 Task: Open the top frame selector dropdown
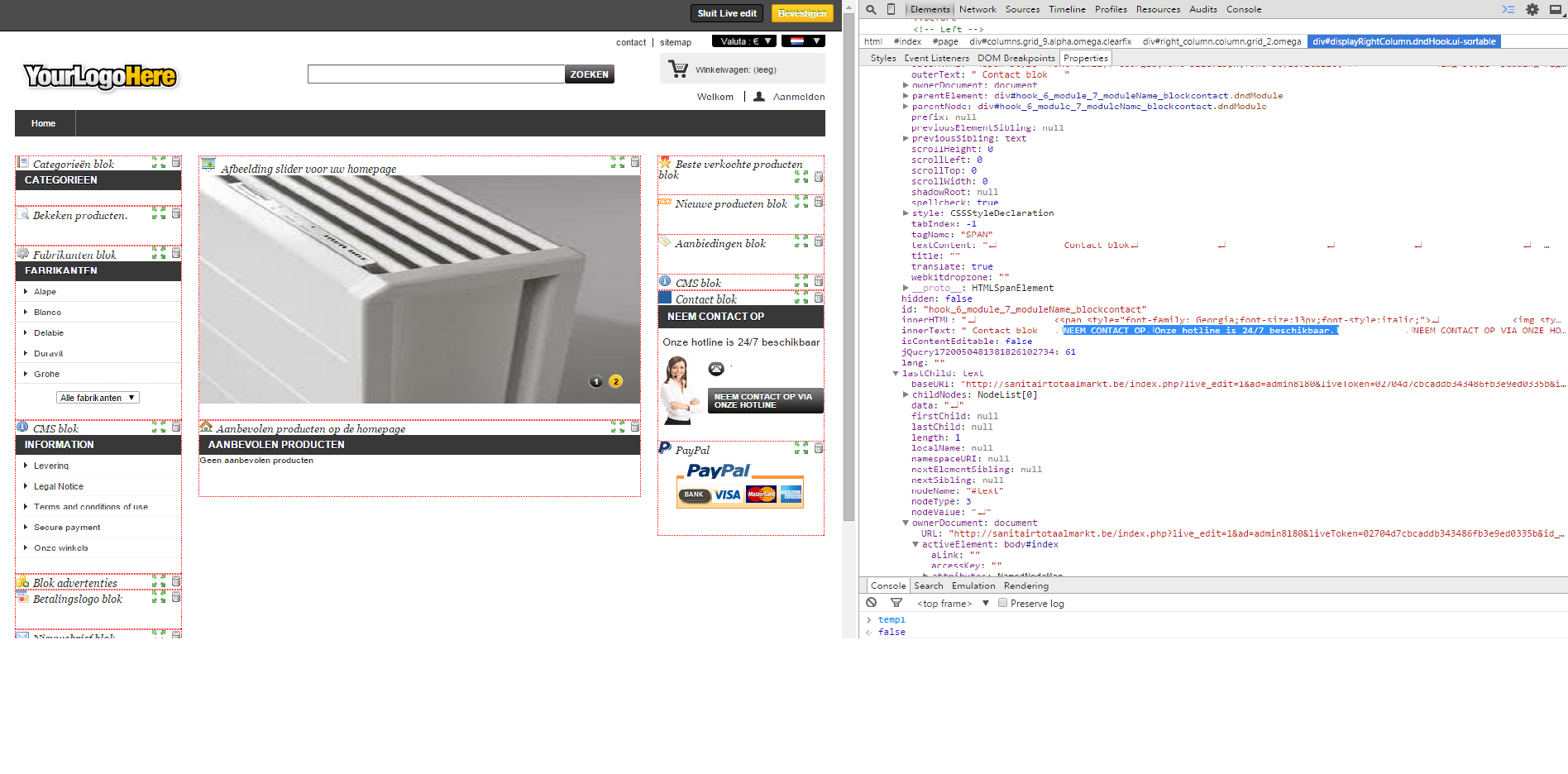953,604
